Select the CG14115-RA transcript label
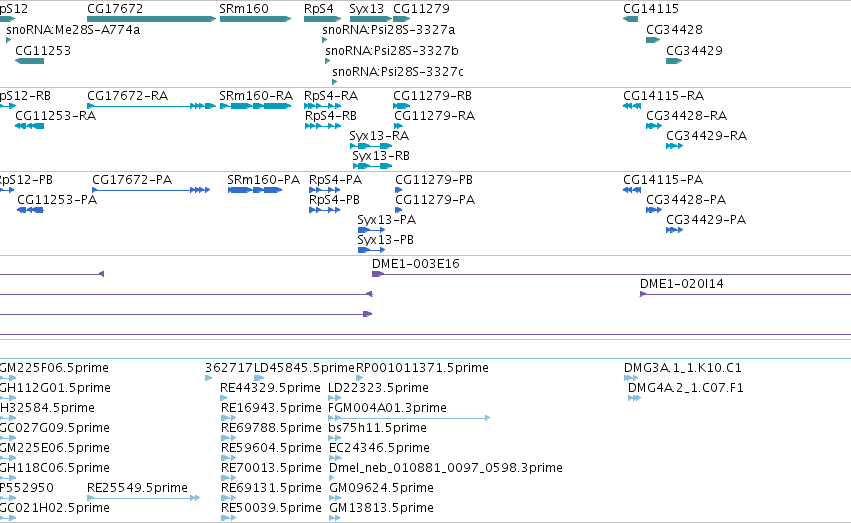The width and height of the screenshot is (851, 523). 663,95
